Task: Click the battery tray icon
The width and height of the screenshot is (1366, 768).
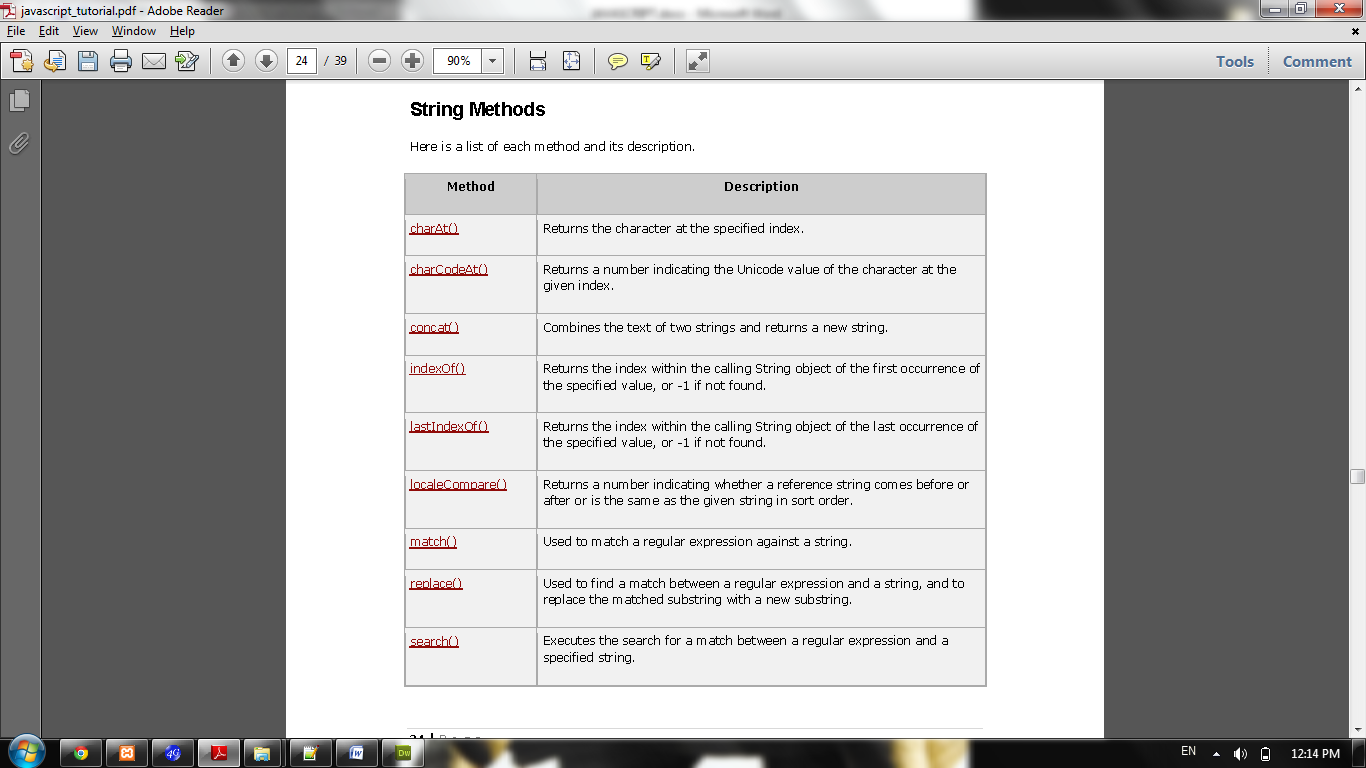Action: (x=1265, y=753)
